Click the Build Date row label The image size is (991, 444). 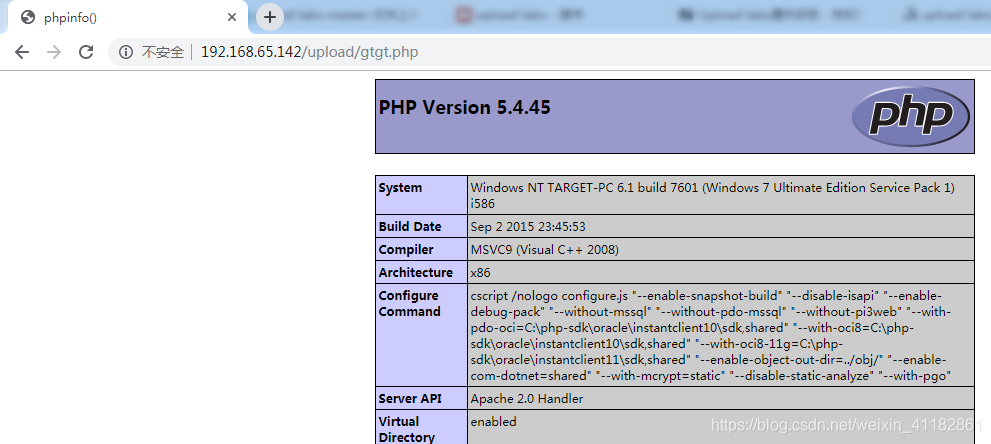pyautogui.click(x=410, y=226)
